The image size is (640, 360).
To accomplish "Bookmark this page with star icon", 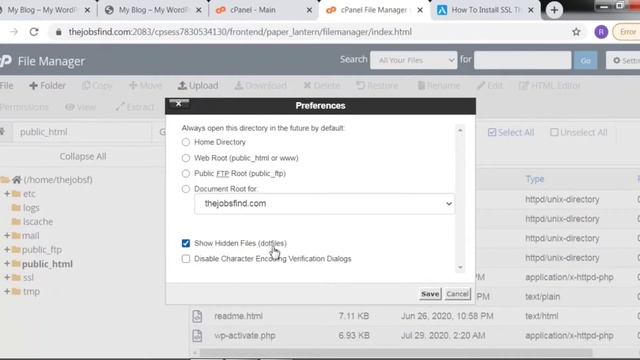I will [576, 32].
